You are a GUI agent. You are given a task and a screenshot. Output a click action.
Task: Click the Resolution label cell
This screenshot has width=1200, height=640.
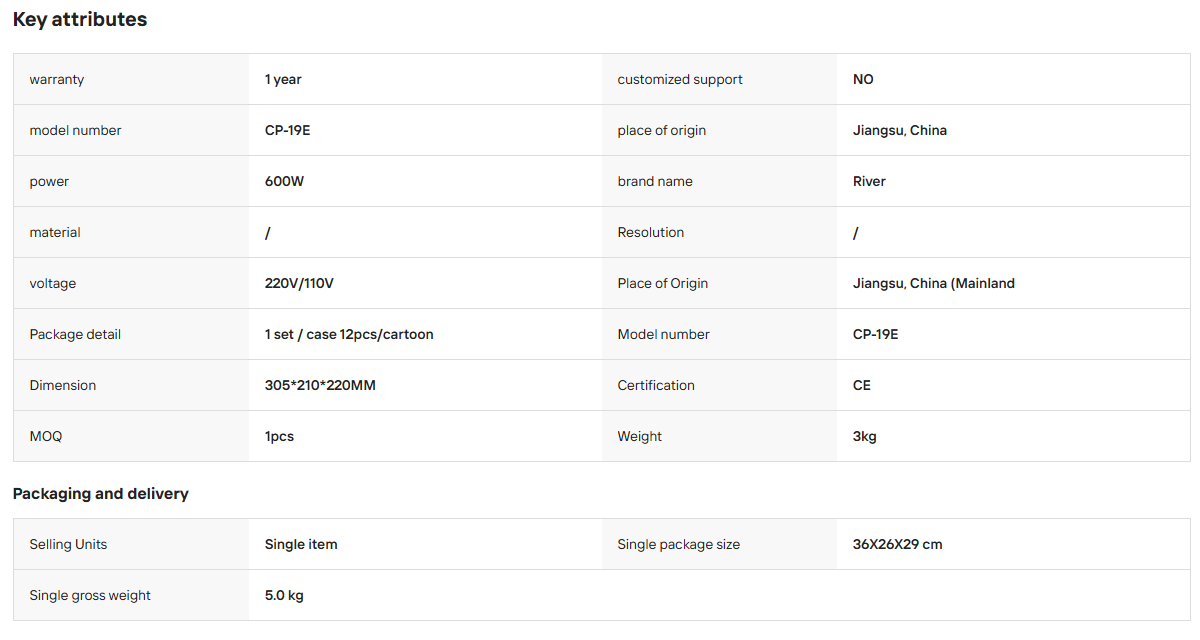pyautogui.click(x=720, y=232)
